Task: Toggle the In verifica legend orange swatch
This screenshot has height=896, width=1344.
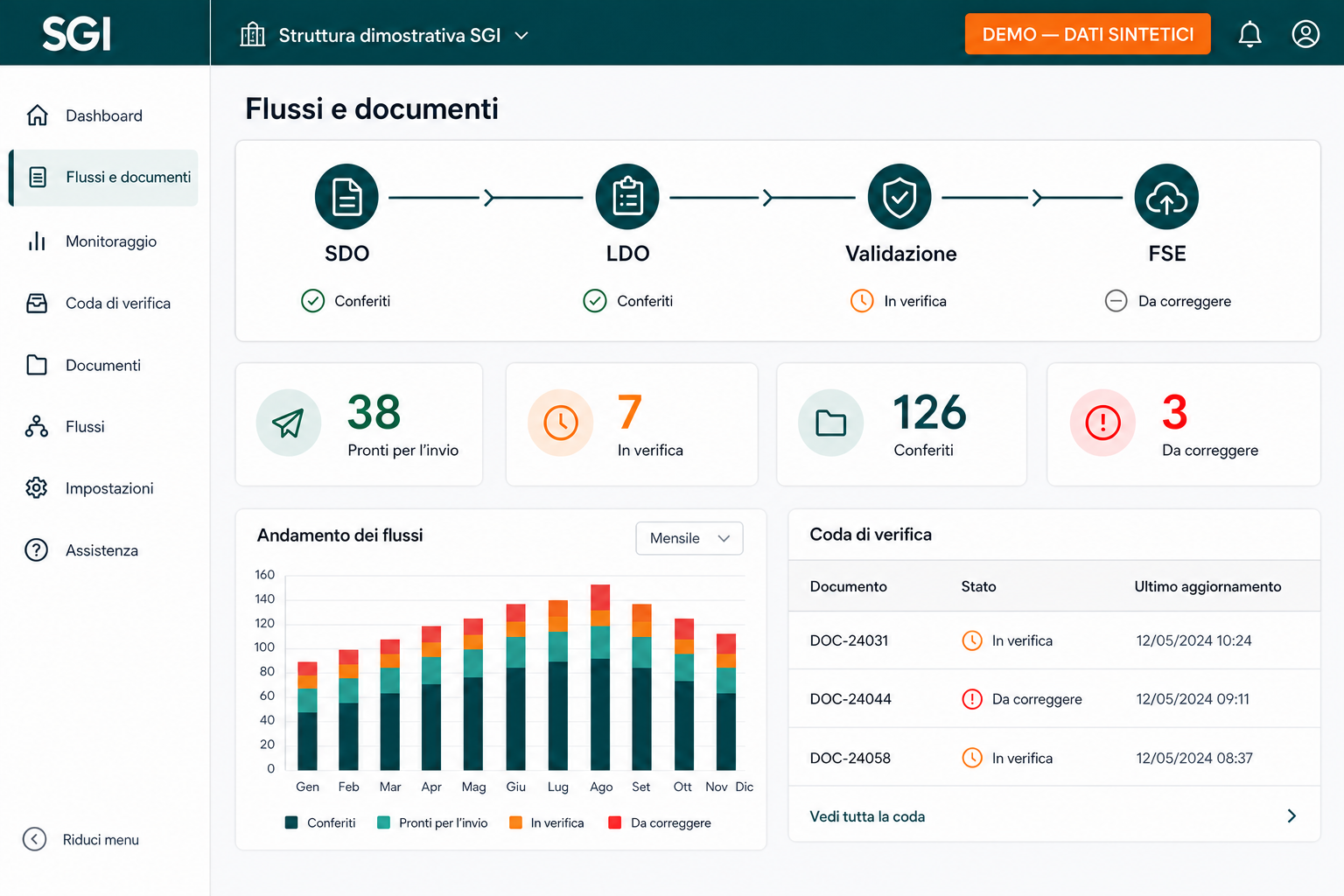Action: pyautogui.click(x=515, y=822)
